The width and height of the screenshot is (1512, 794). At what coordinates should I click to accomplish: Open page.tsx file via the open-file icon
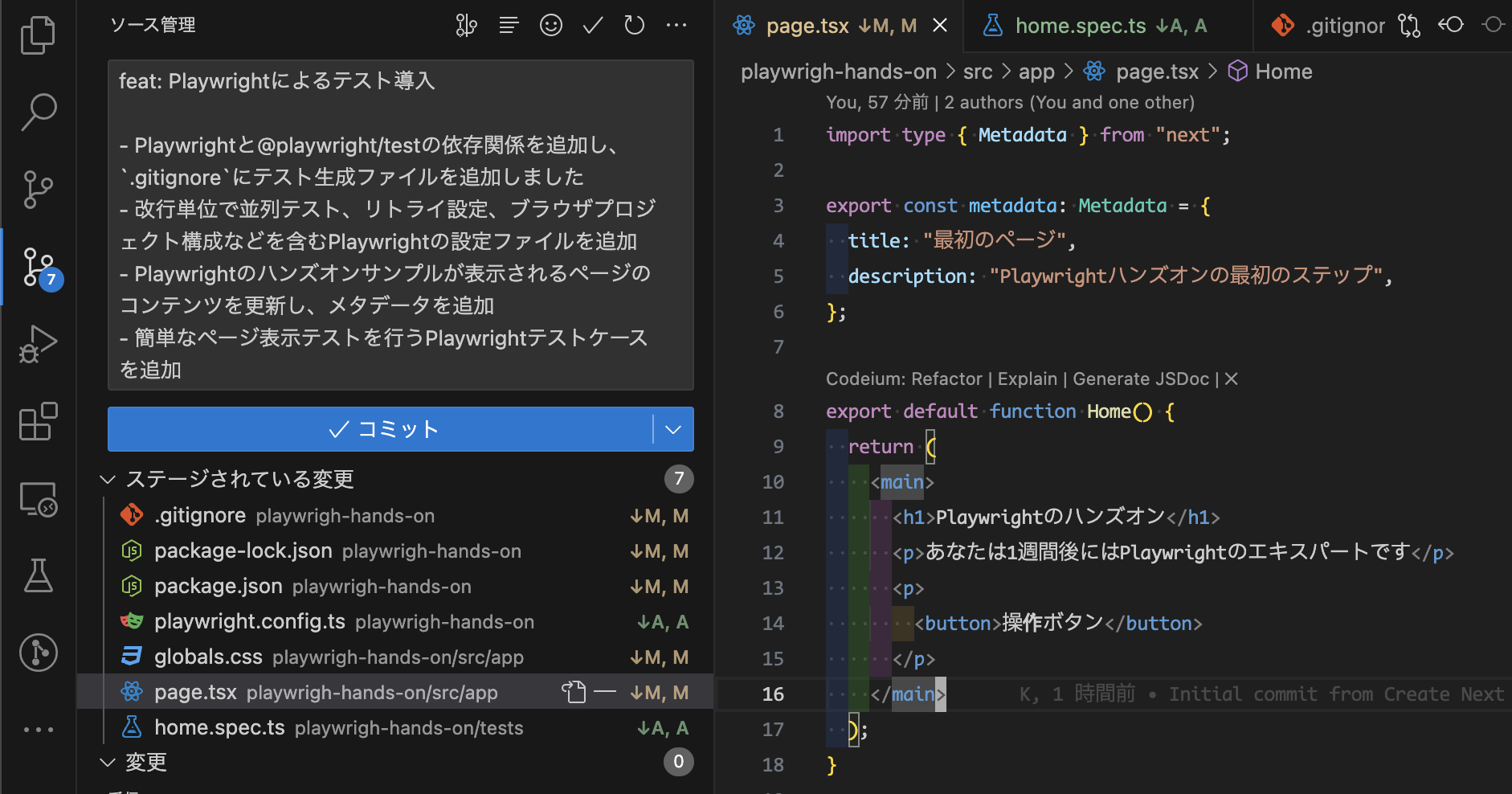(x=574, y=691)
